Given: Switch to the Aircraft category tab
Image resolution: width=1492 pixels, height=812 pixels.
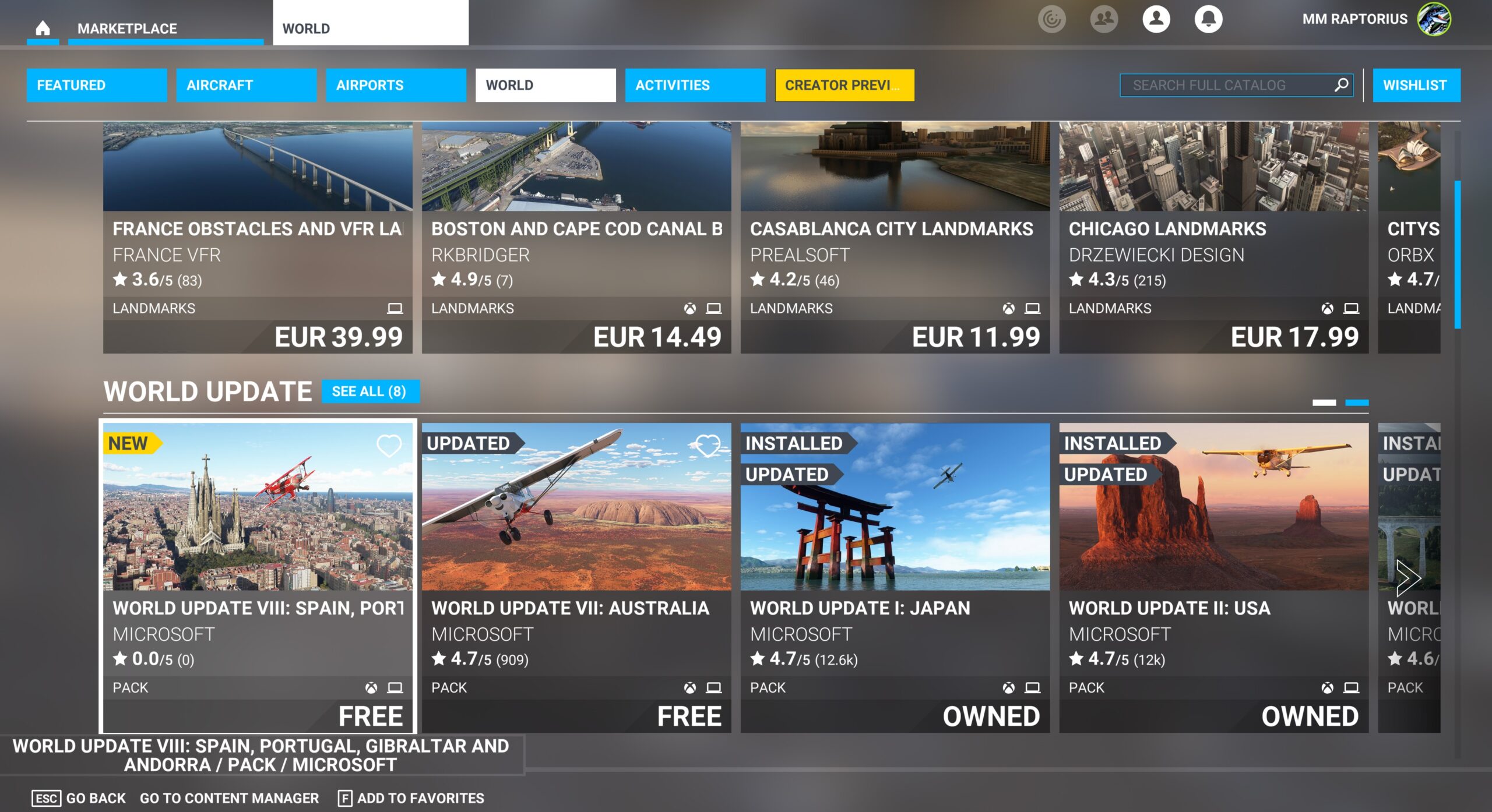Looking at the screenshot, I should click(246, 85).
